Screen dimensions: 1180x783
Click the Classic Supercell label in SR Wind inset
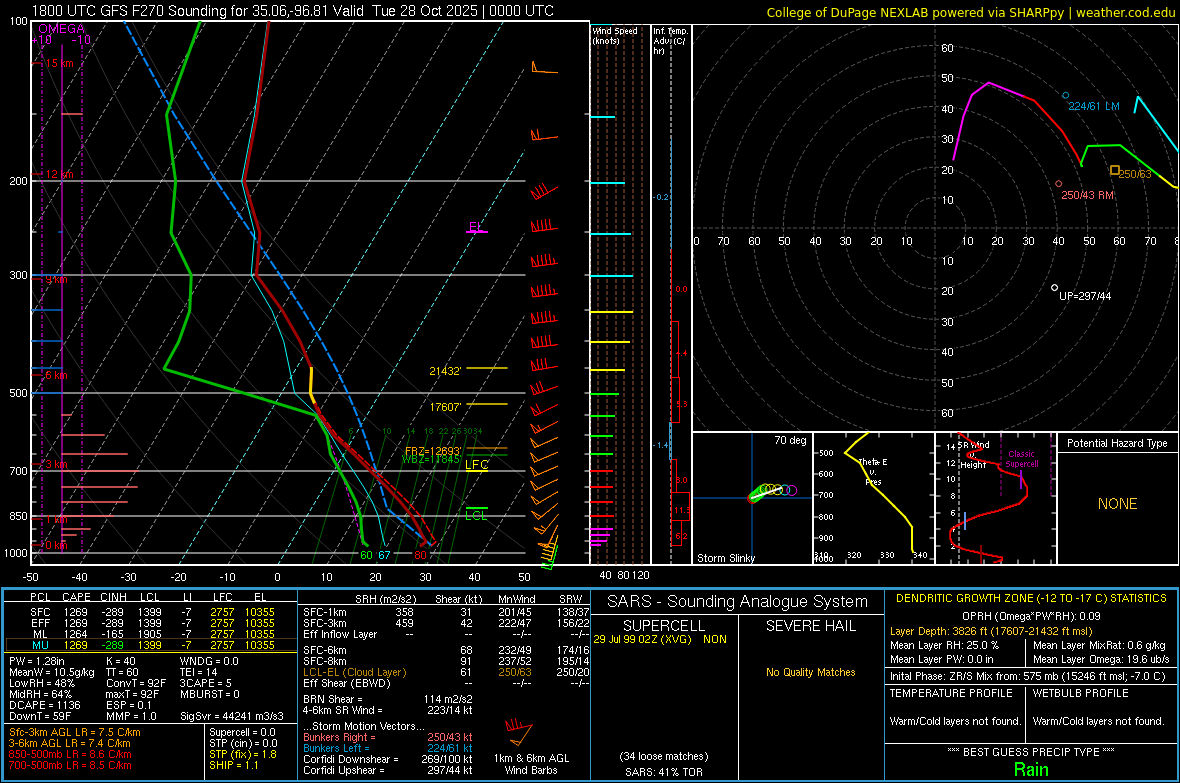(1022, 459)
